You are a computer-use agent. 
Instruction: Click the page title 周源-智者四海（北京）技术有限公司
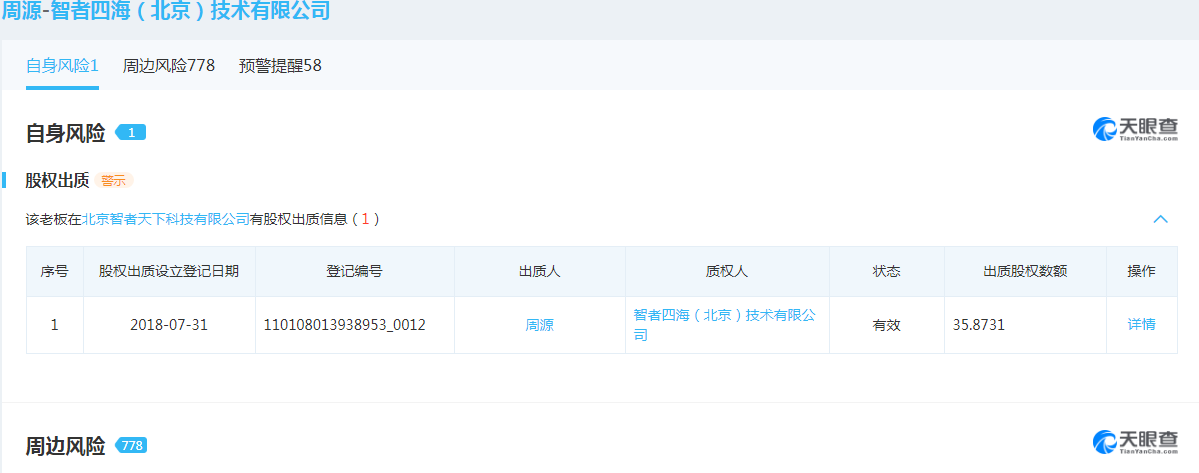click(165, 11)
